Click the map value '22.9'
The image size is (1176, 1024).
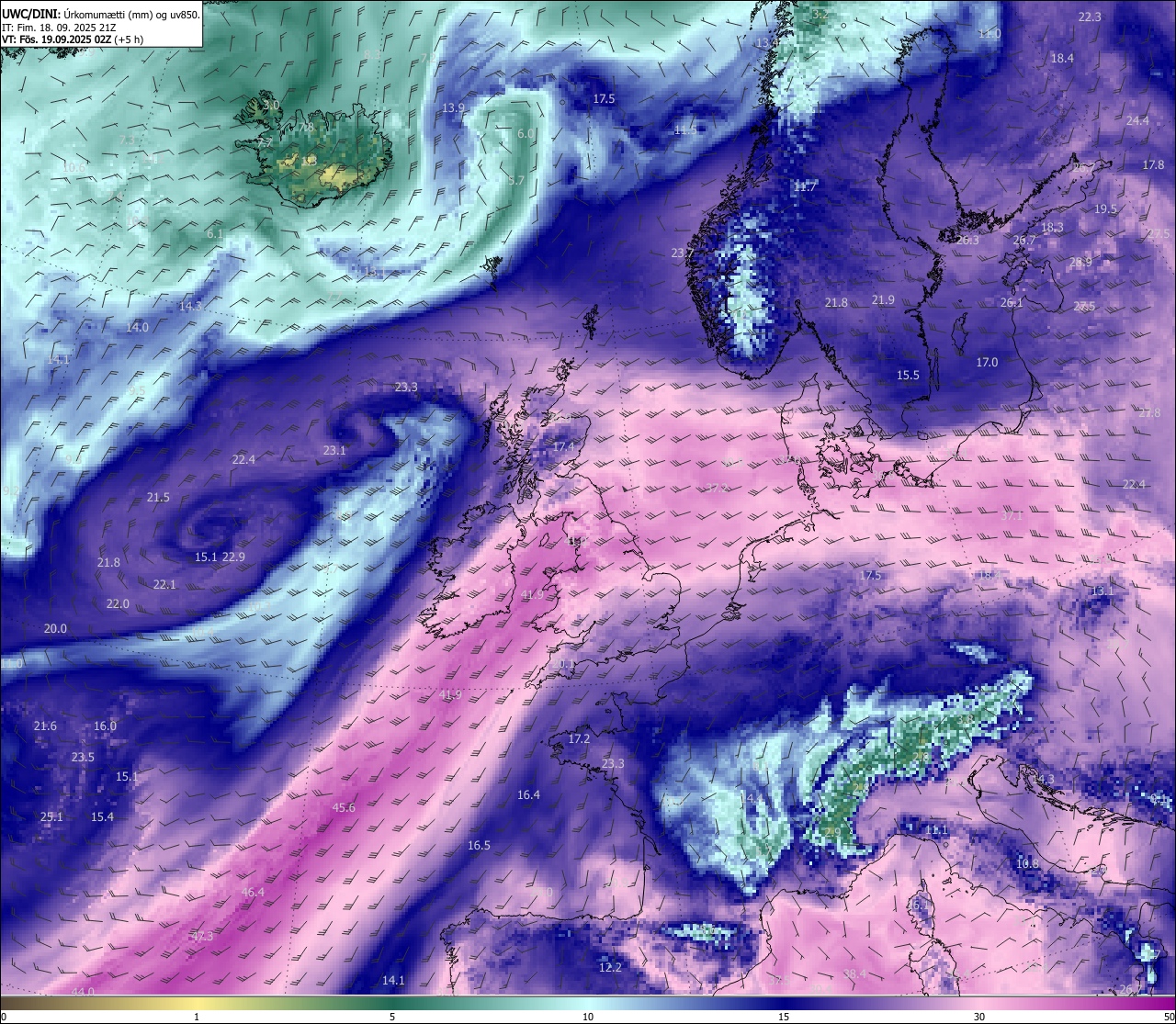point(233,557)
